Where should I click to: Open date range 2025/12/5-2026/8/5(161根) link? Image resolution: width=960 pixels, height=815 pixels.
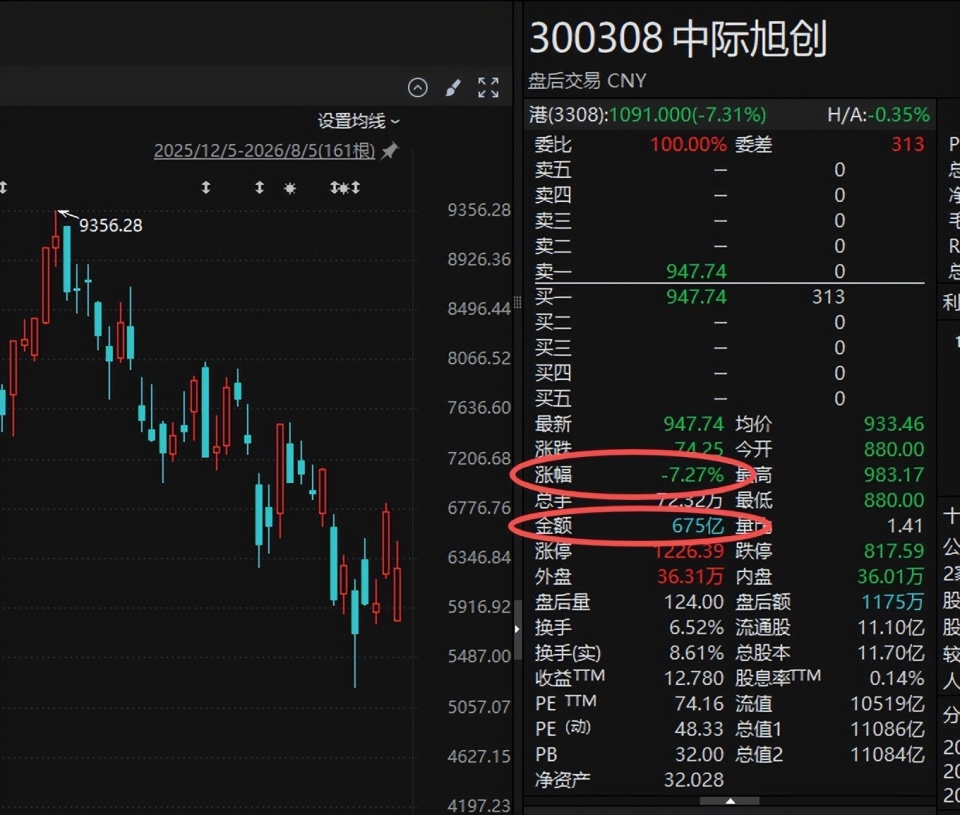click(264, 151)
